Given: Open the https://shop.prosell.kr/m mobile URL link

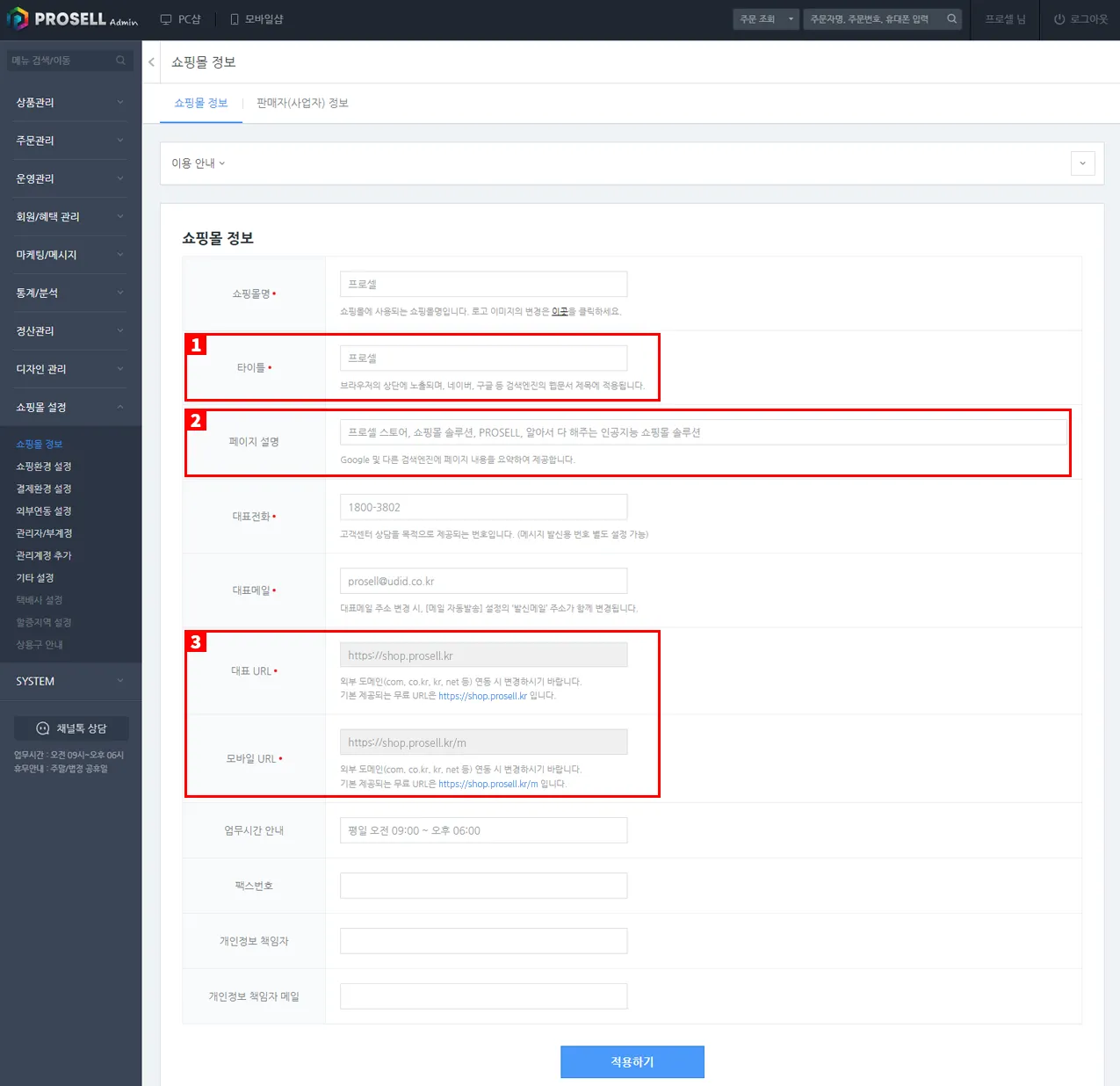Looking at the screenshot, I should [x=488, y=784].
